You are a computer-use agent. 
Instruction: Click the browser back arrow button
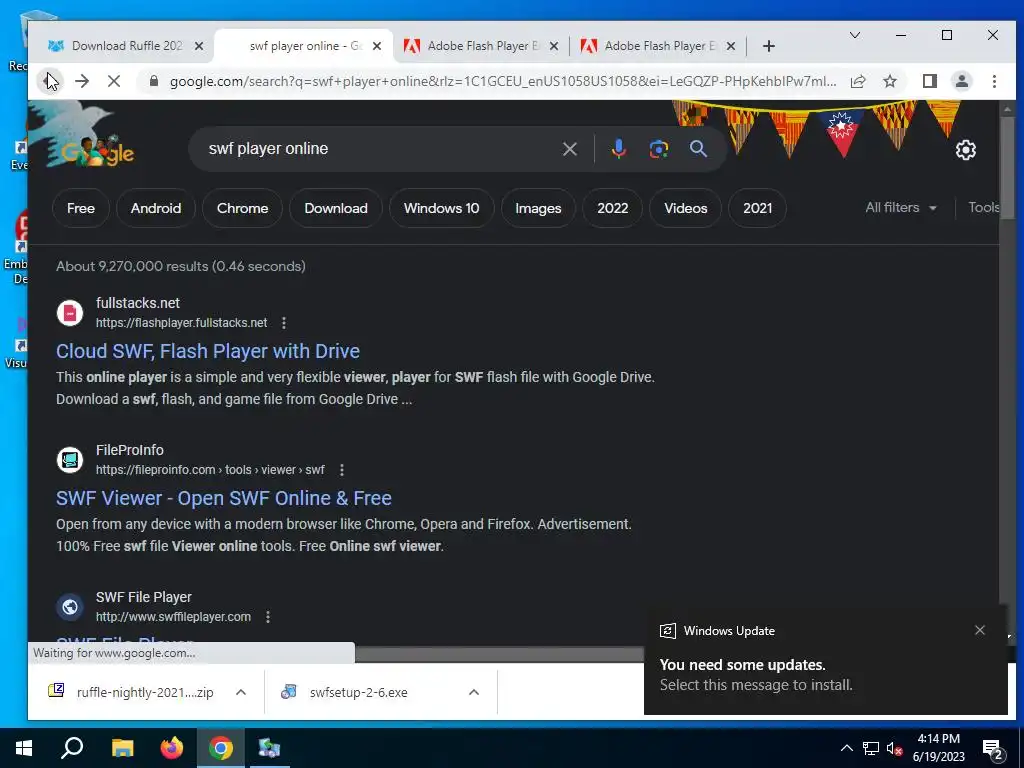pos(50,81)
